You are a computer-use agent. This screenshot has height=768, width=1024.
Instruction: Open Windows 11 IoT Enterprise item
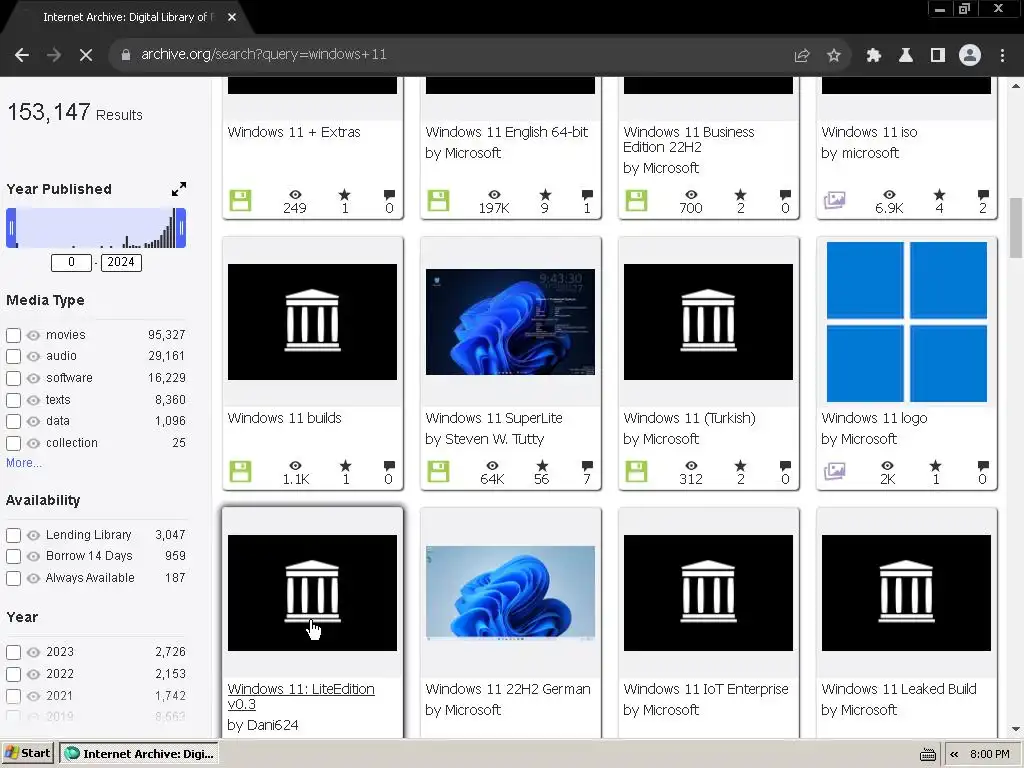click(706, 690)
